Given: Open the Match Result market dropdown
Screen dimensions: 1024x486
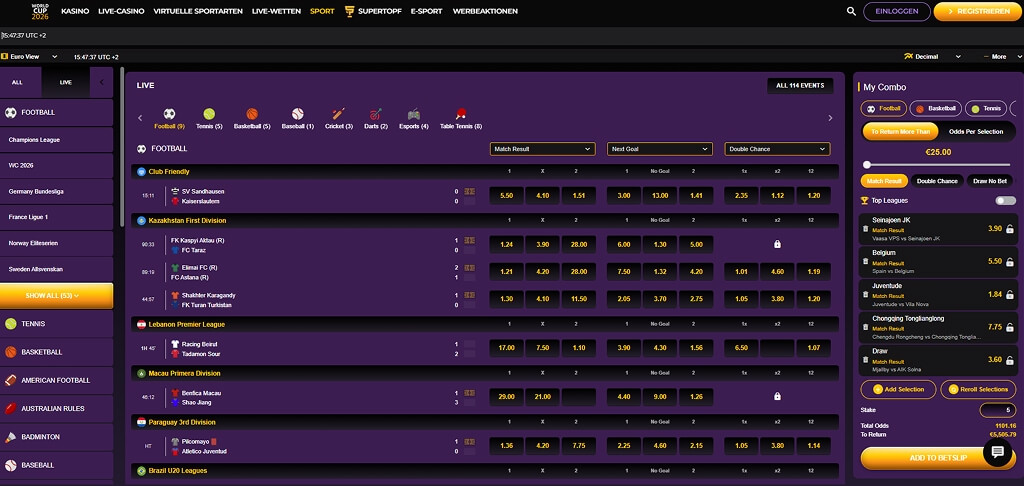Looking at the screenshot, I should [x=543, y=149].
